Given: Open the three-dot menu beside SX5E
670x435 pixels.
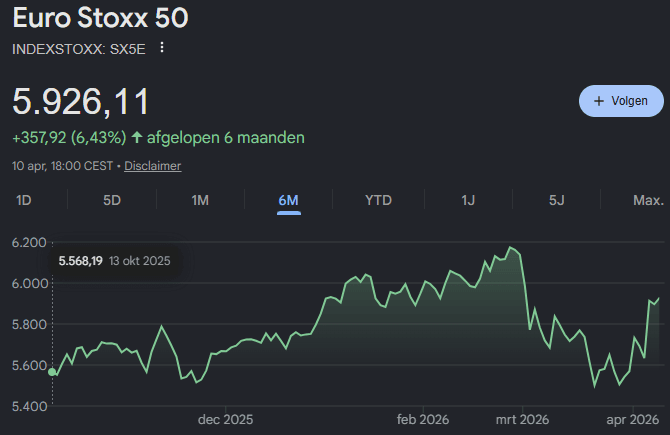Looking at the screenshot, I should 162,48.
